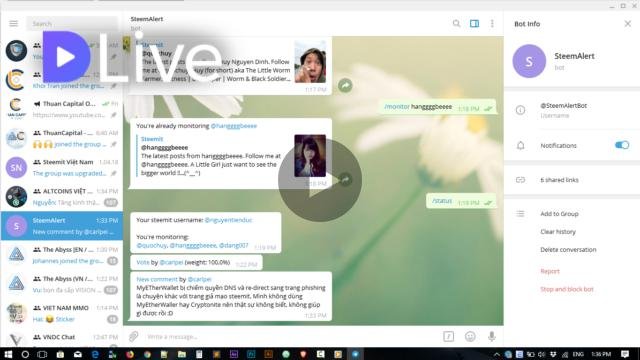
Task: Open the VIET NAM MMO chat
Action: coord(62,313)
